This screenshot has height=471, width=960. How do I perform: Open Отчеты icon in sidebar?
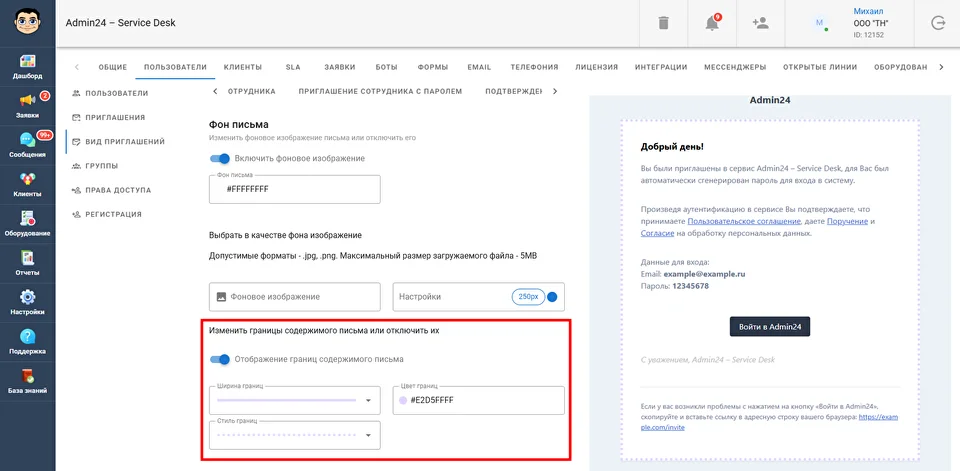(x=28, y=257)
